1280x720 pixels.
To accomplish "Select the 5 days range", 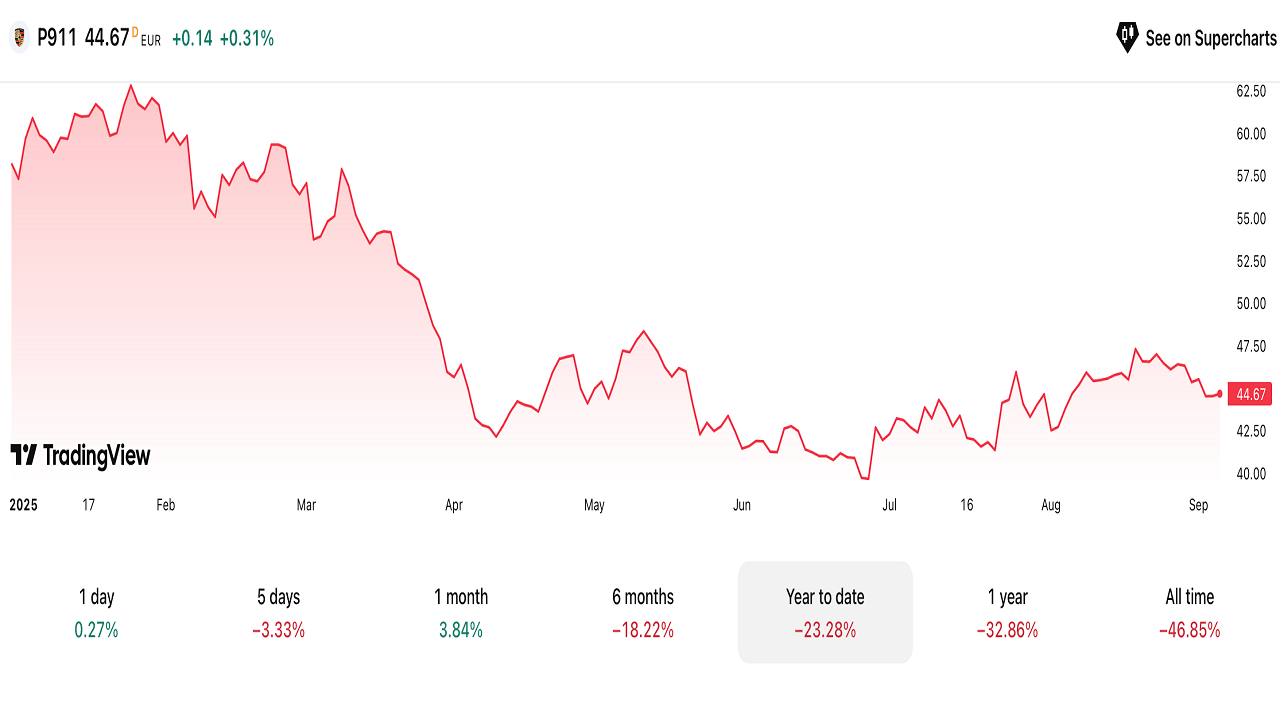I will pyautogui.click(x=278, y=612).
